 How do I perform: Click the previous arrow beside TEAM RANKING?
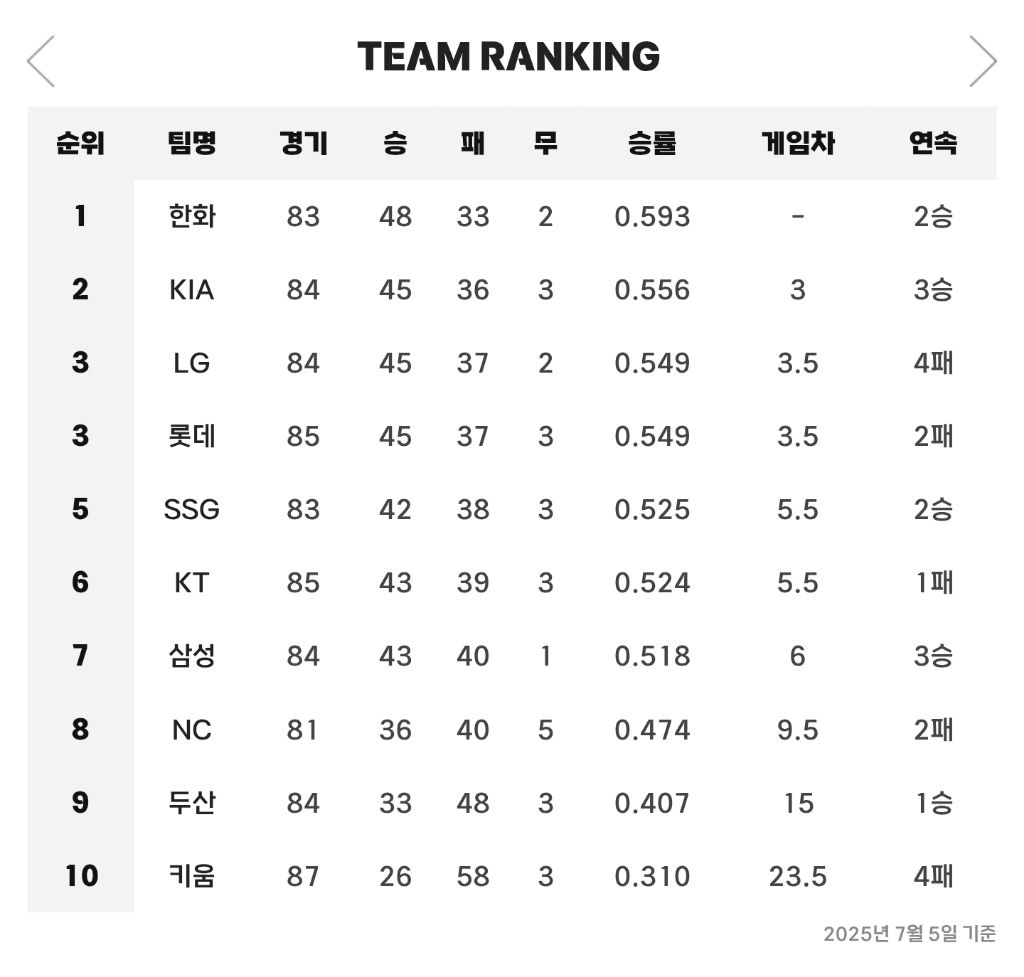[40, 61]
